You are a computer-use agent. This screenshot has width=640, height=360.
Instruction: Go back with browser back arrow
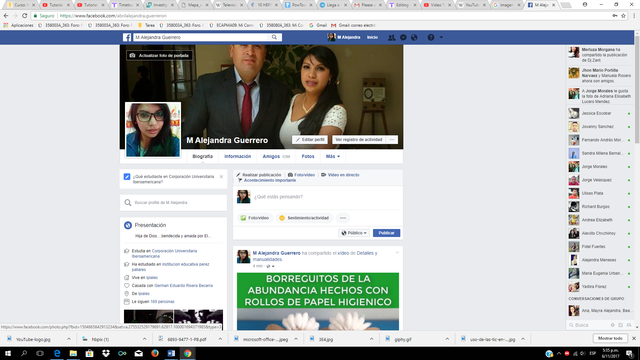click(x=6, y=16)
